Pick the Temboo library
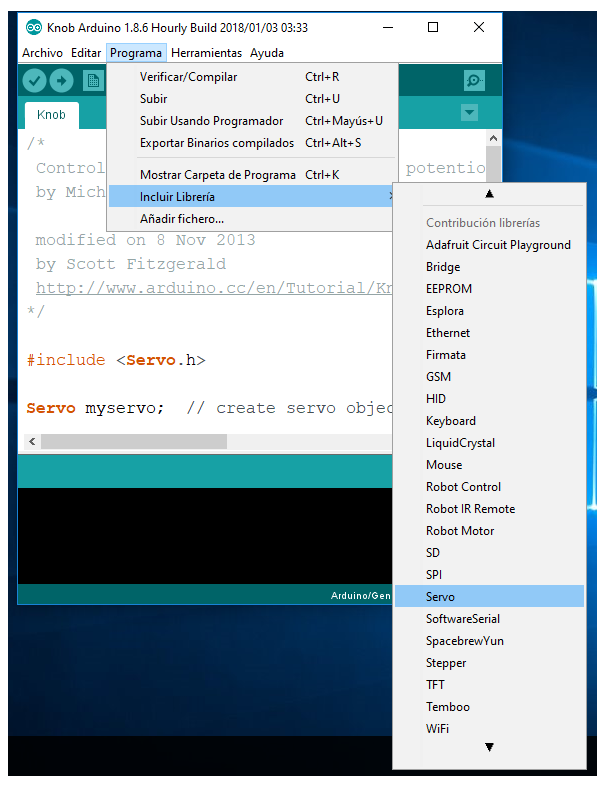This screenshot has width=614, height=787. [x=489, y=707]
